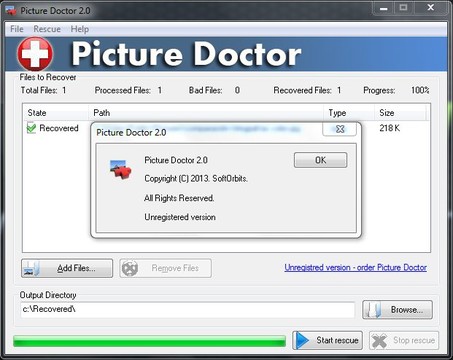Click the X icon on Stop rescue

click(379, 341)
